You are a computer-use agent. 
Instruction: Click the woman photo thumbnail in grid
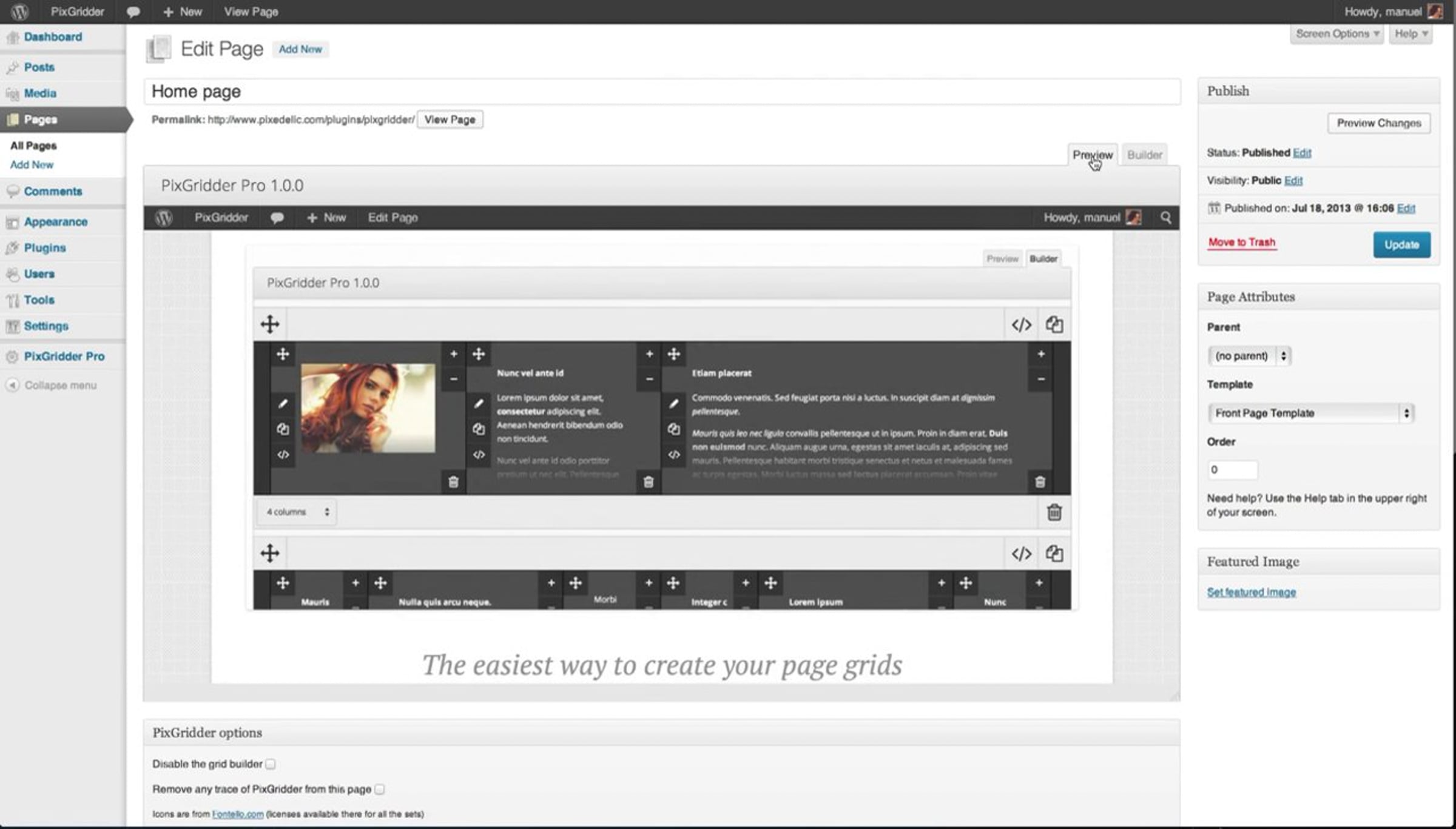click(x=368, y=408)
